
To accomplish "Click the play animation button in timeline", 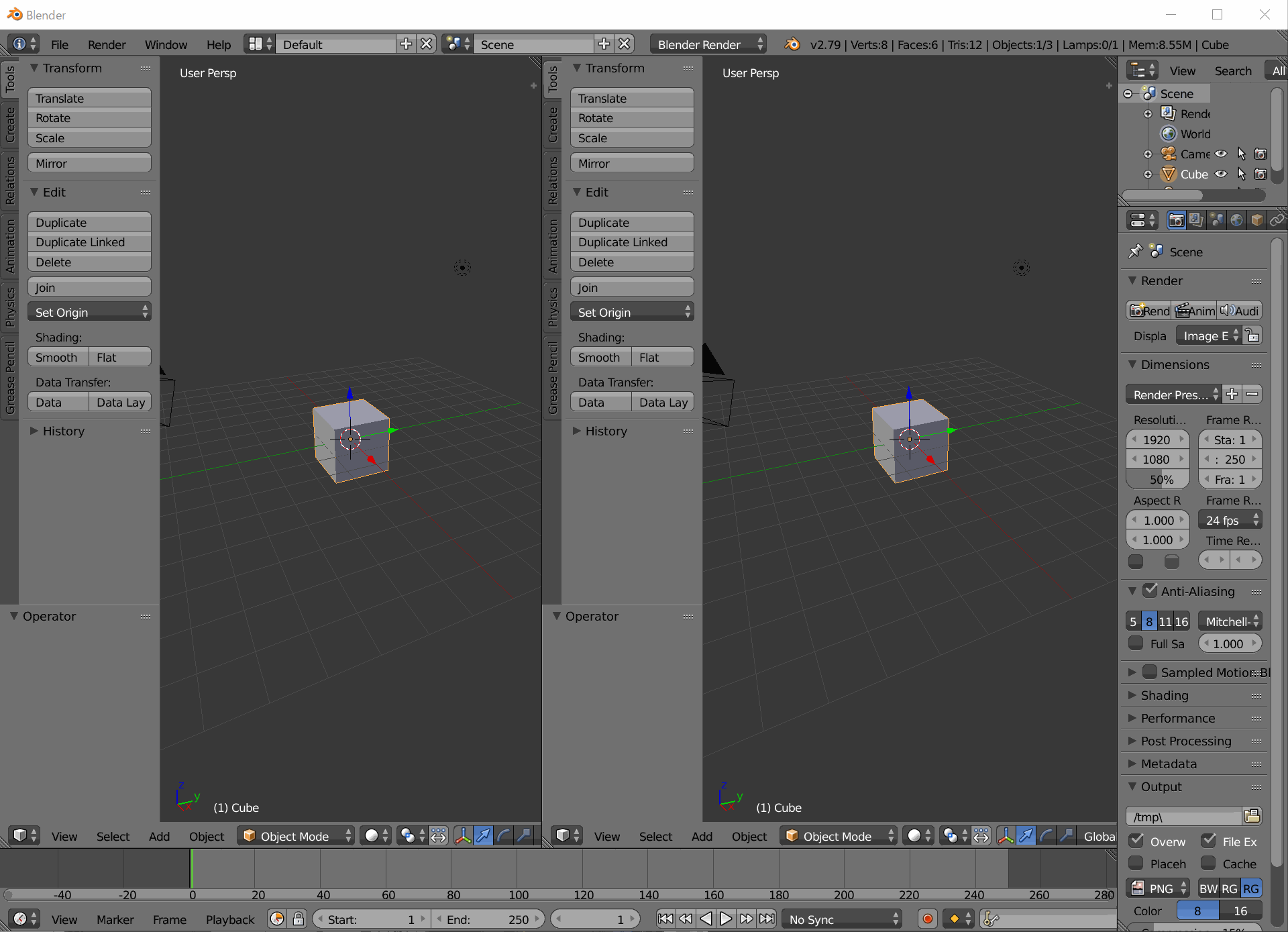I will coord(726,919).
